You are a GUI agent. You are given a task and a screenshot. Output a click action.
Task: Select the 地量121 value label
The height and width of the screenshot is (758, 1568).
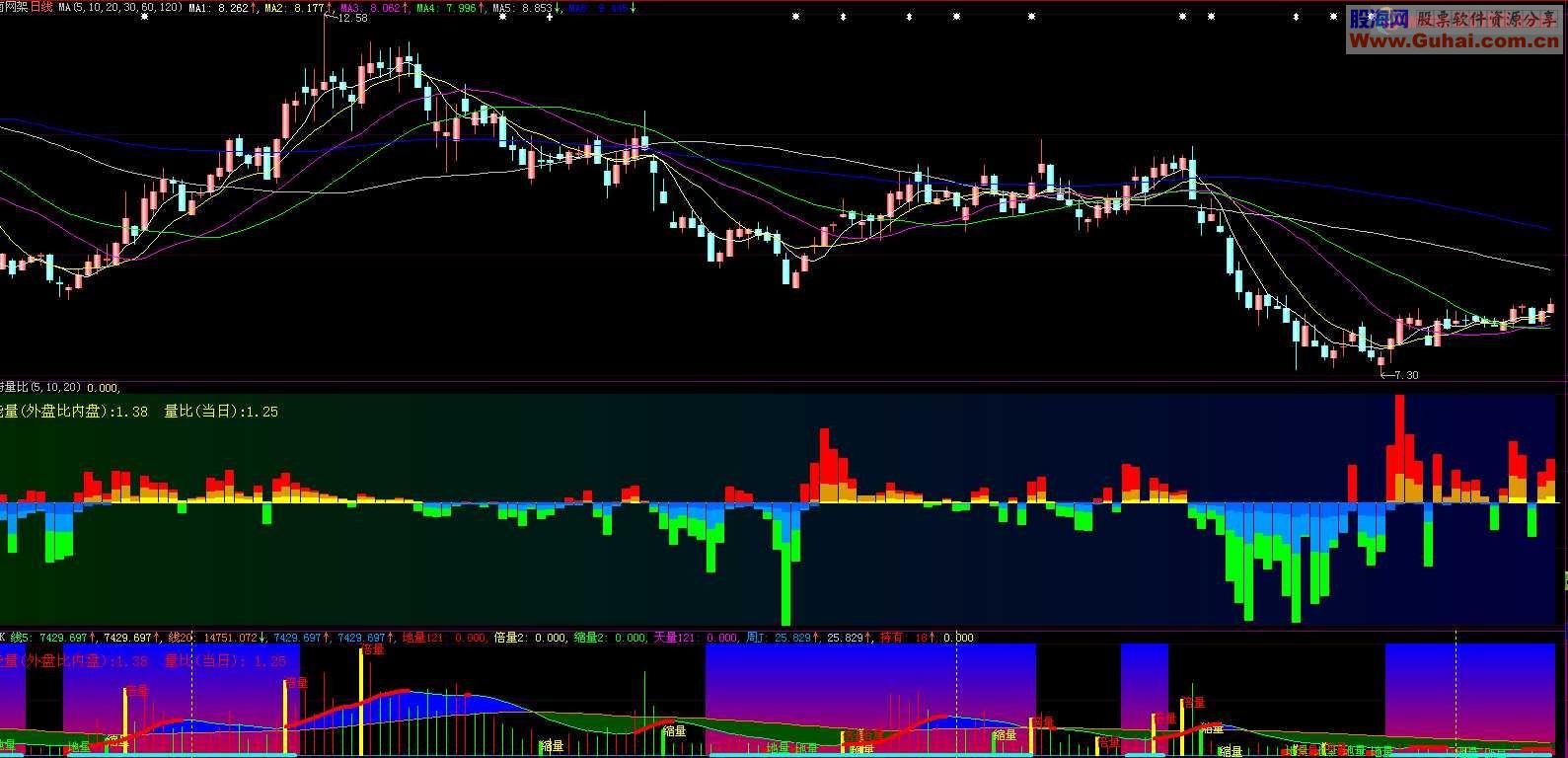[444, 638]
